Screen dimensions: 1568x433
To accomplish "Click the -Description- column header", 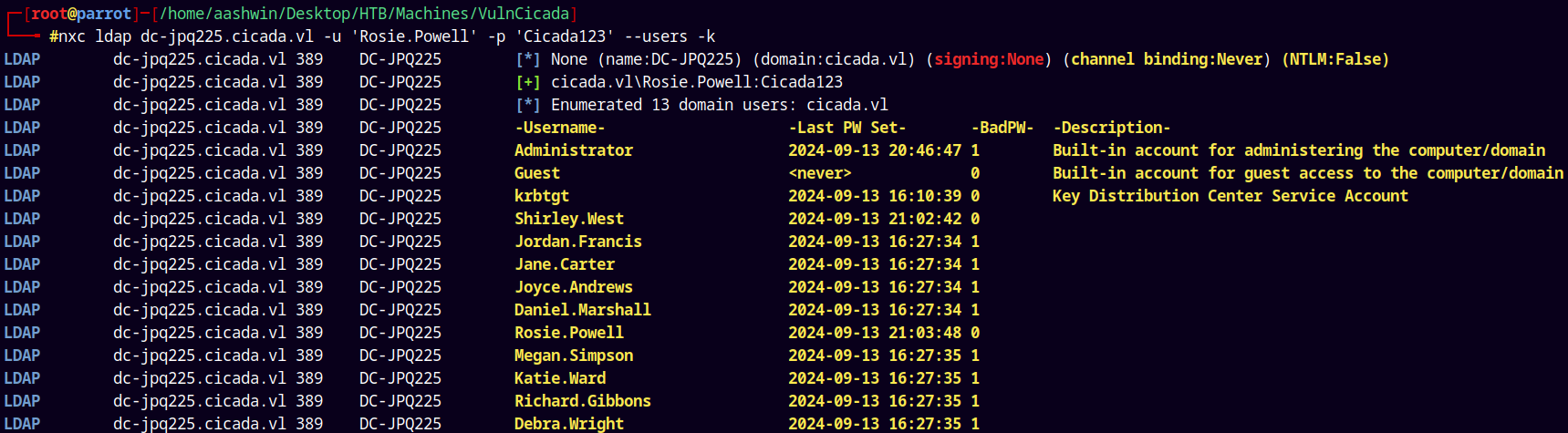I will tap(1112, 128).
